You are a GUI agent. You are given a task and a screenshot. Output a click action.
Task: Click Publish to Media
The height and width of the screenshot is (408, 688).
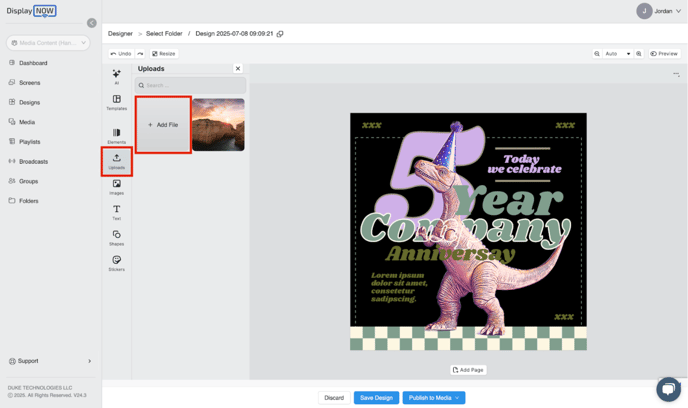434,398
